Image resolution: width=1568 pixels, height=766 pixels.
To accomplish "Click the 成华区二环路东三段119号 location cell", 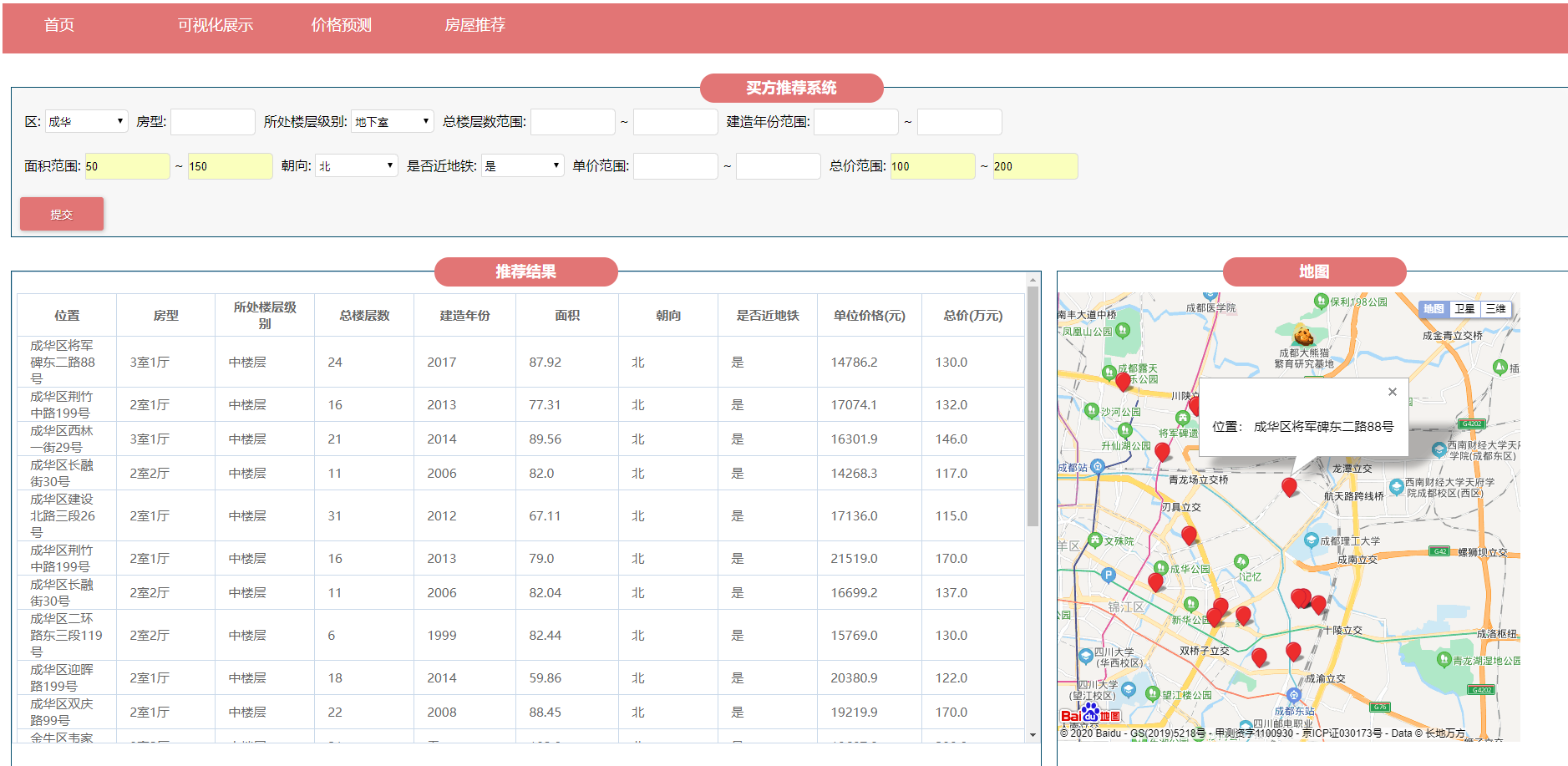I will (x=67, y=635).
